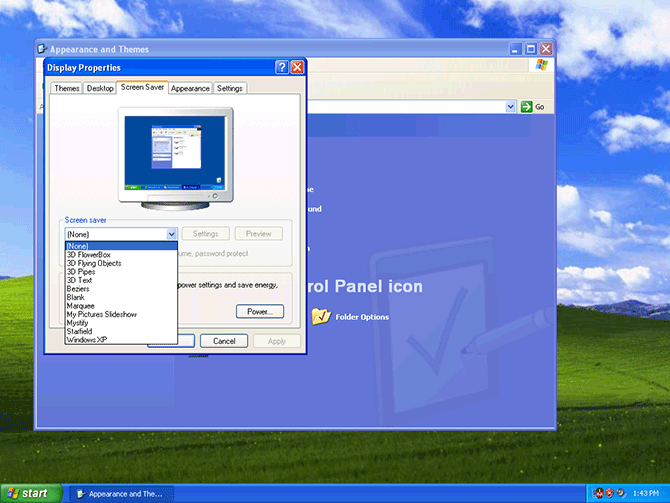
Task: Click the monitor preview image
Action: click(176, 158)
